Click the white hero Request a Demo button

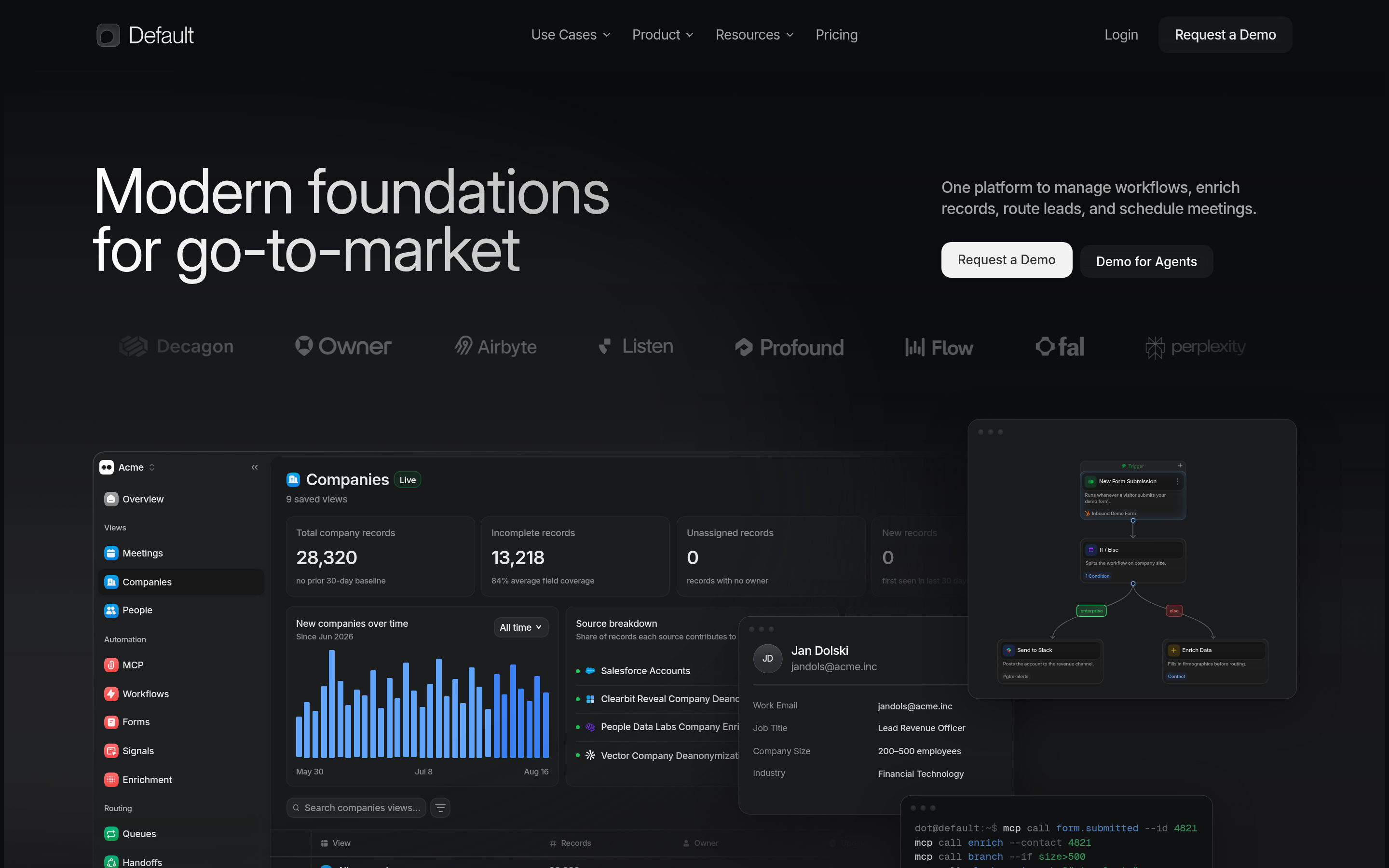pos(1006,260)
